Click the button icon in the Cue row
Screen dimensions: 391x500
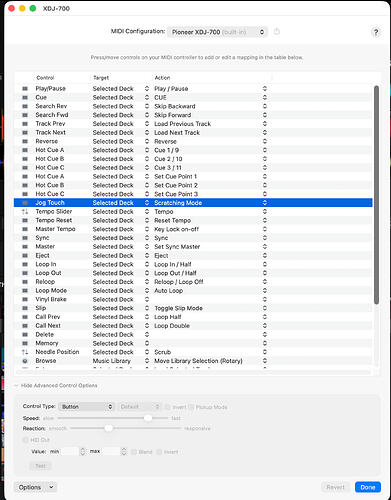pos(25,97)
